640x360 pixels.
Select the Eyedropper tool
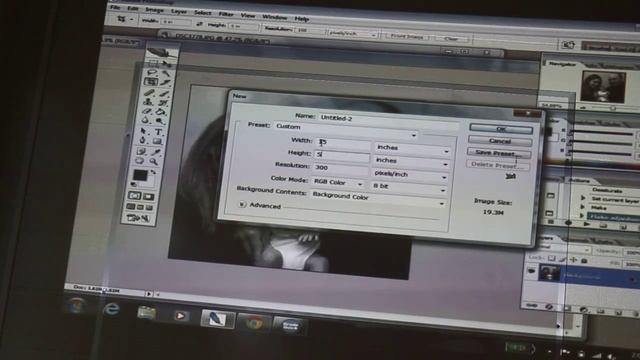click(x=156, y=152)
